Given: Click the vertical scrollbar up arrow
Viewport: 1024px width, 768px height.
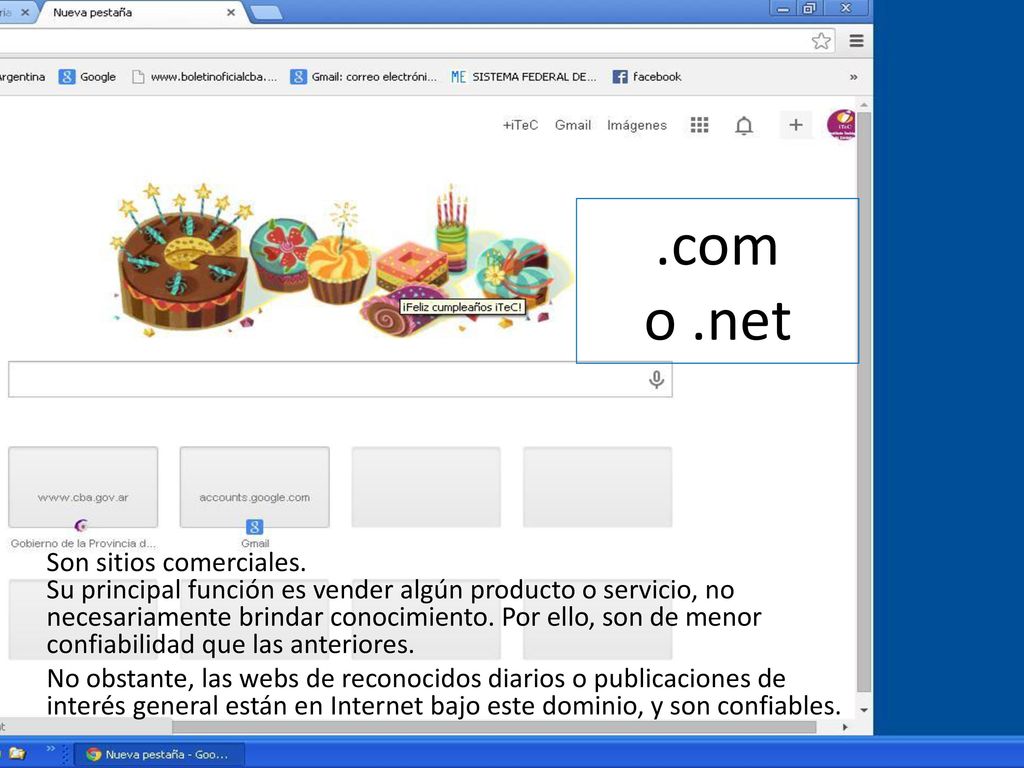Looking at the screenshot, I should 864,104.
